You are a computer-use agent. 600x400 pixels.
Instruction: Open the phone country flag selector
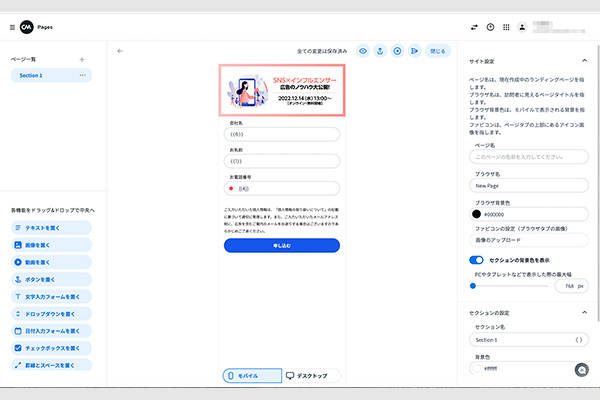point(231,187)
